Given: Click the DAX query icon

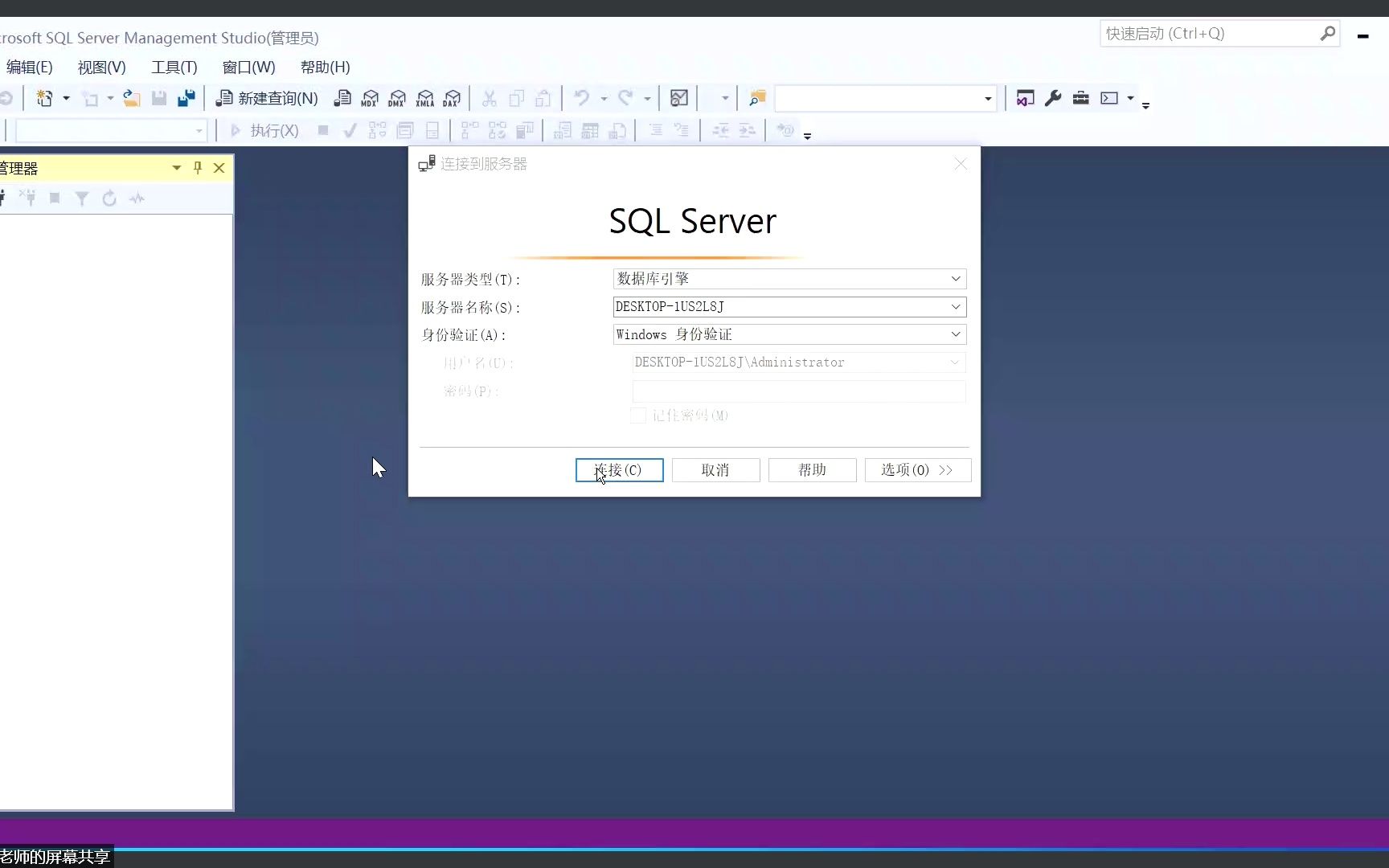Looking at the screenshot, I should click(x=453, y=98).
